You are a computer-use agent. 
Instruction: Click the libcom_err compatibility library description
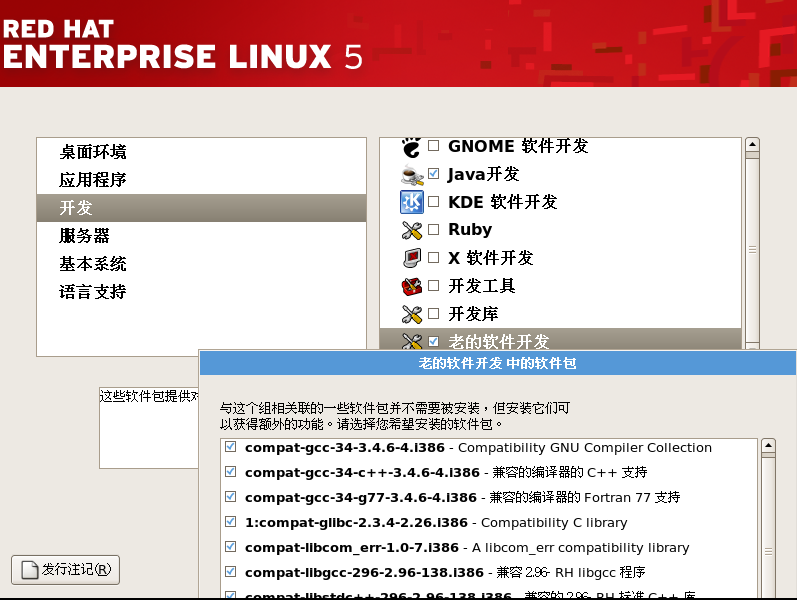(580, 548)
